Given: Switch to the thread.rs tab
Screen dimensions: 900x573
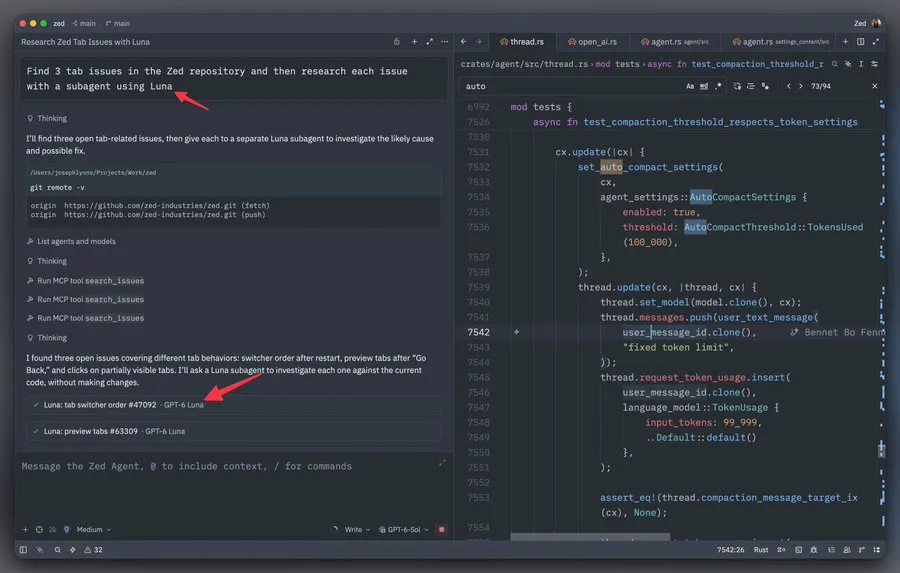Looking at the screenshot, I should coord(522,42).
